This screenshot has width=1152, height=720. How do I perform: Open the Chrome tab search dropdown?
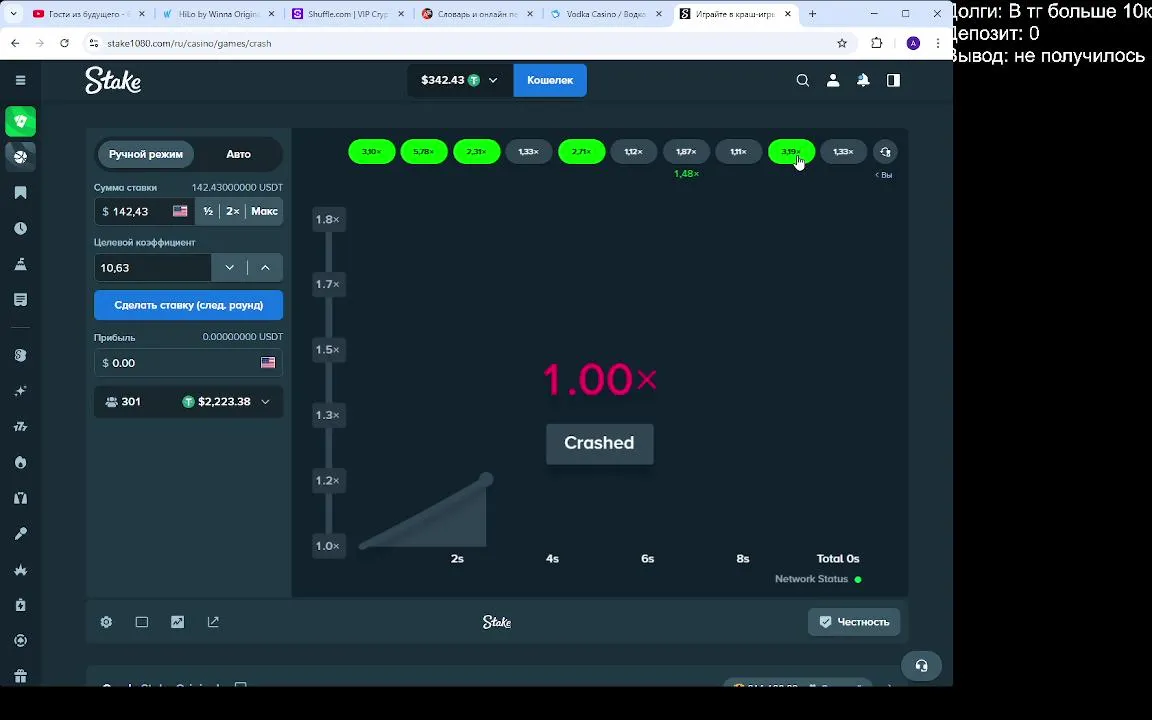click(x=13, y=14)
